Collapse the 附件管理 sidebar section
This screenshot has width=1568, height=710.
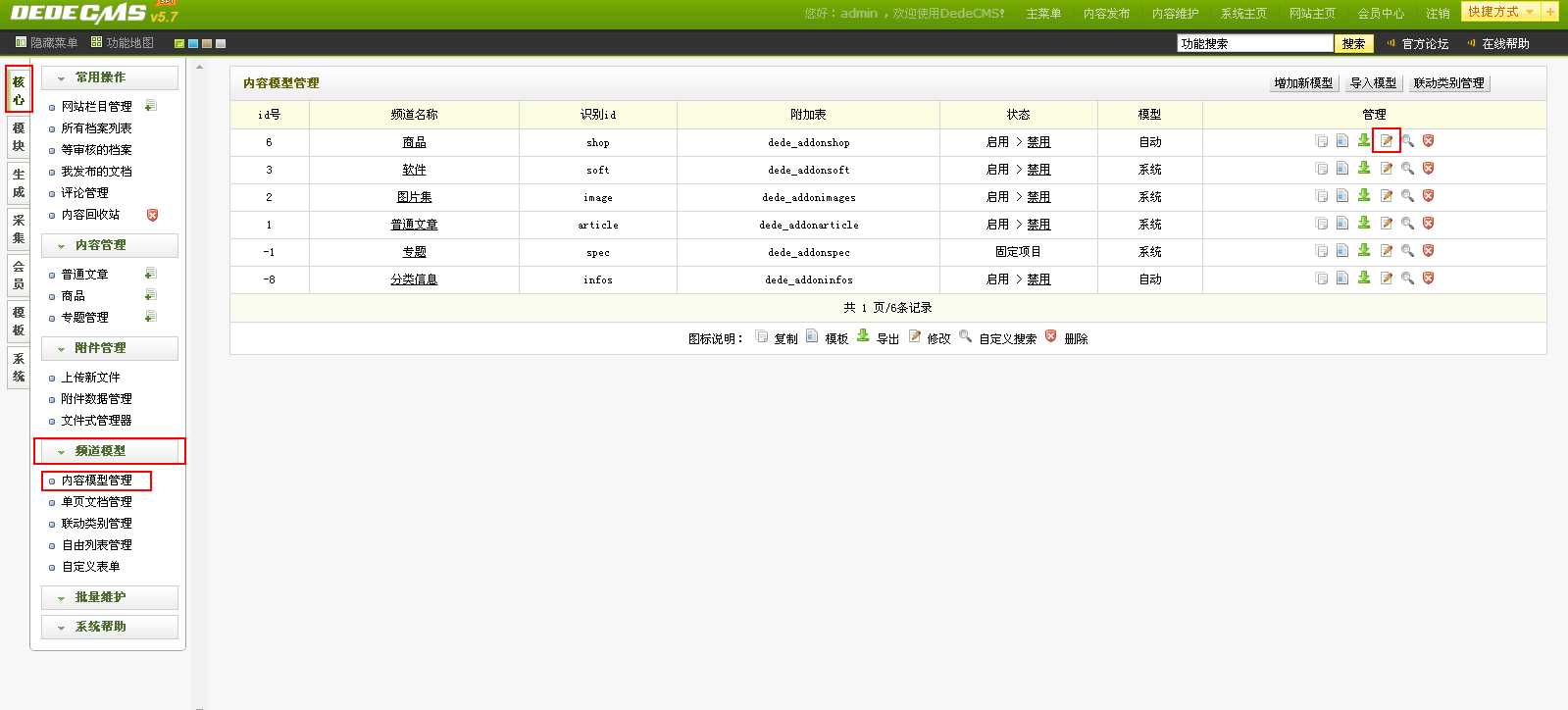(110, 348)
